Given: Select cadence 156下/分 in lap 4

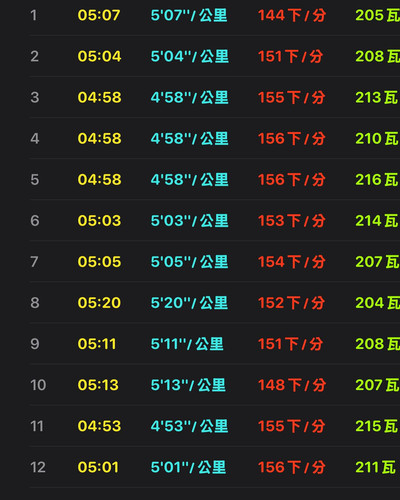Looking at the screenshot, I should click(x=292, y=138).
